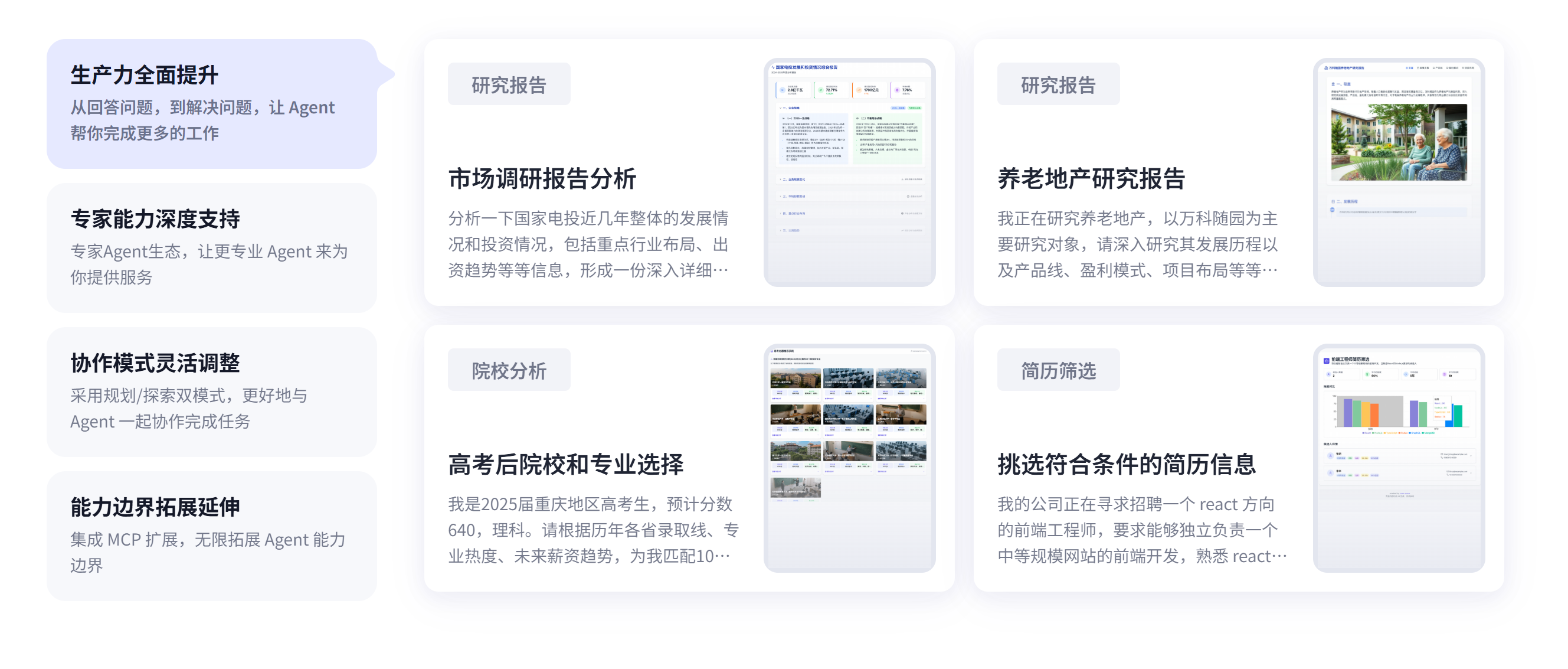Open 挑选符合条件的简历信息 title
Viewport: 1568px width, 669px height.
pos(1126,464)
